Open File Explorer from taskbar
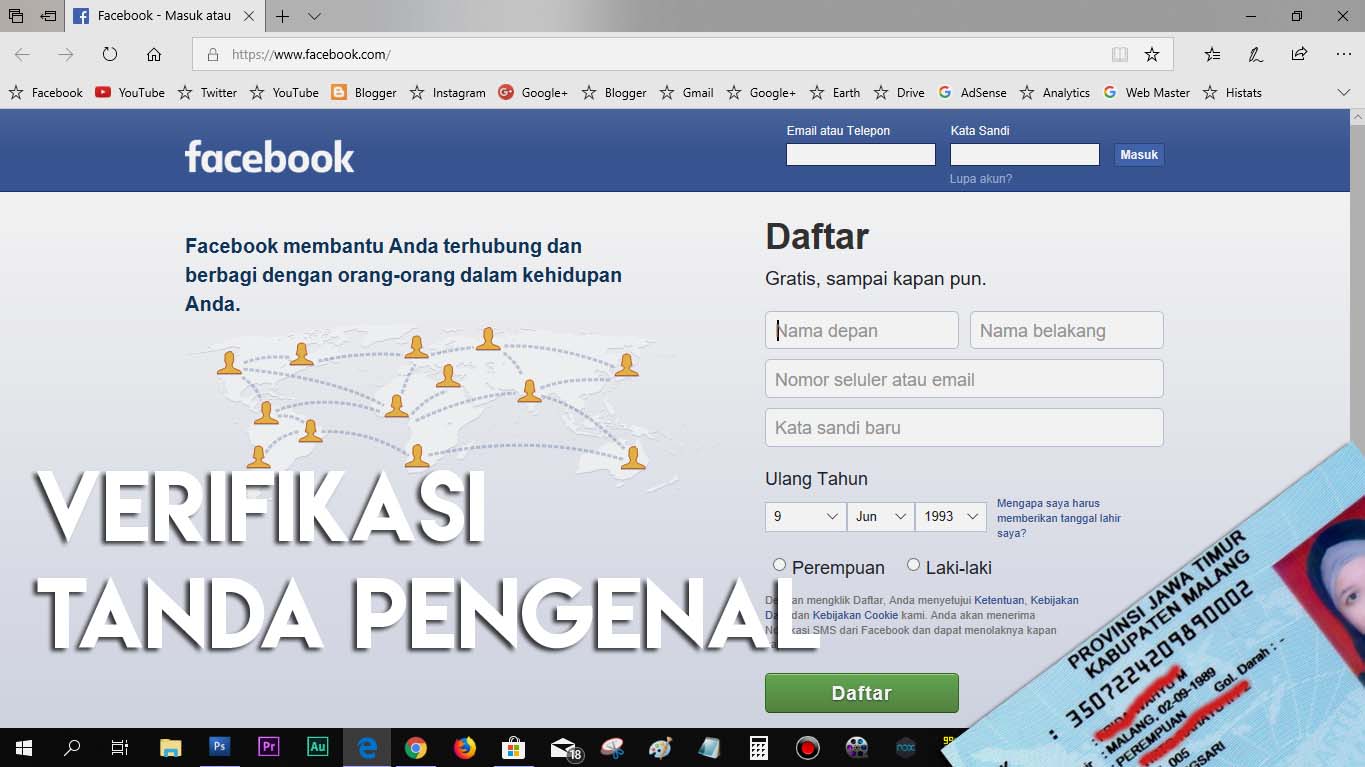Image resolution: width=1365 pixels, height=767 pixels. [x=171, y=747]
